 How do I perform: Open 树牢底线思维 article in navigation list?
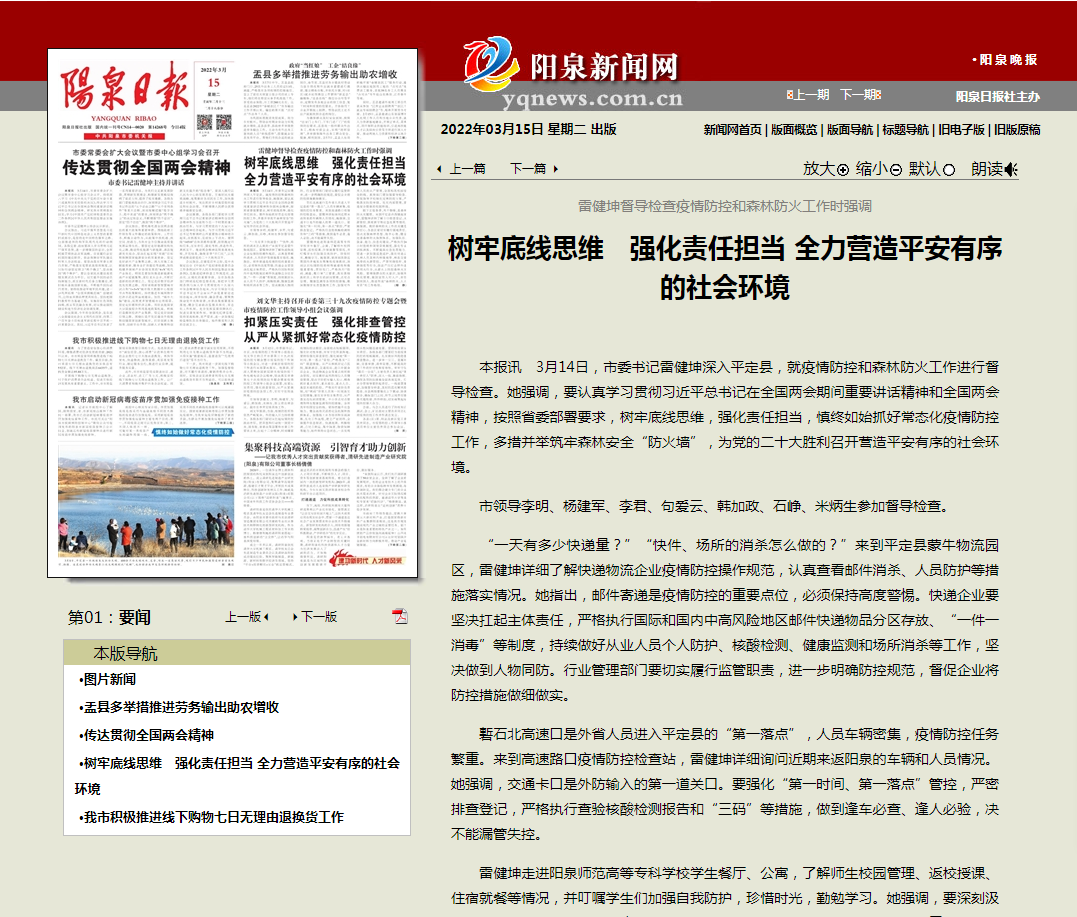237,776
